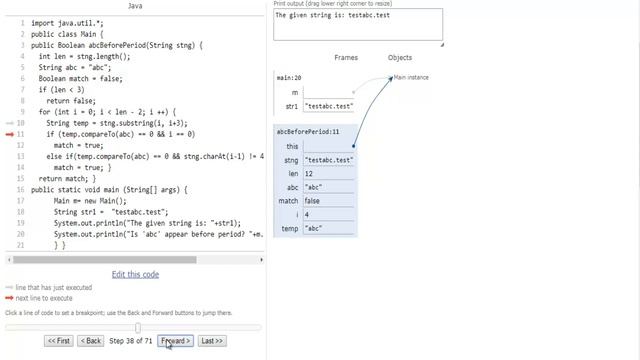
Task: Set breakpoint on line 4 int len
Action: pyautogui.click(x=84, y=56)
